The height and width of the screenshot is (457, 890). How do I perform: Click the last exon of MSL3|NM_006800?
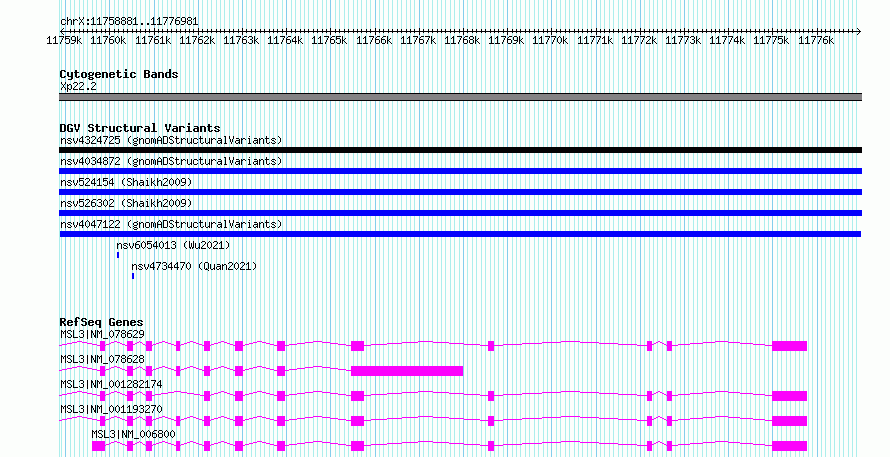(790, 446)
